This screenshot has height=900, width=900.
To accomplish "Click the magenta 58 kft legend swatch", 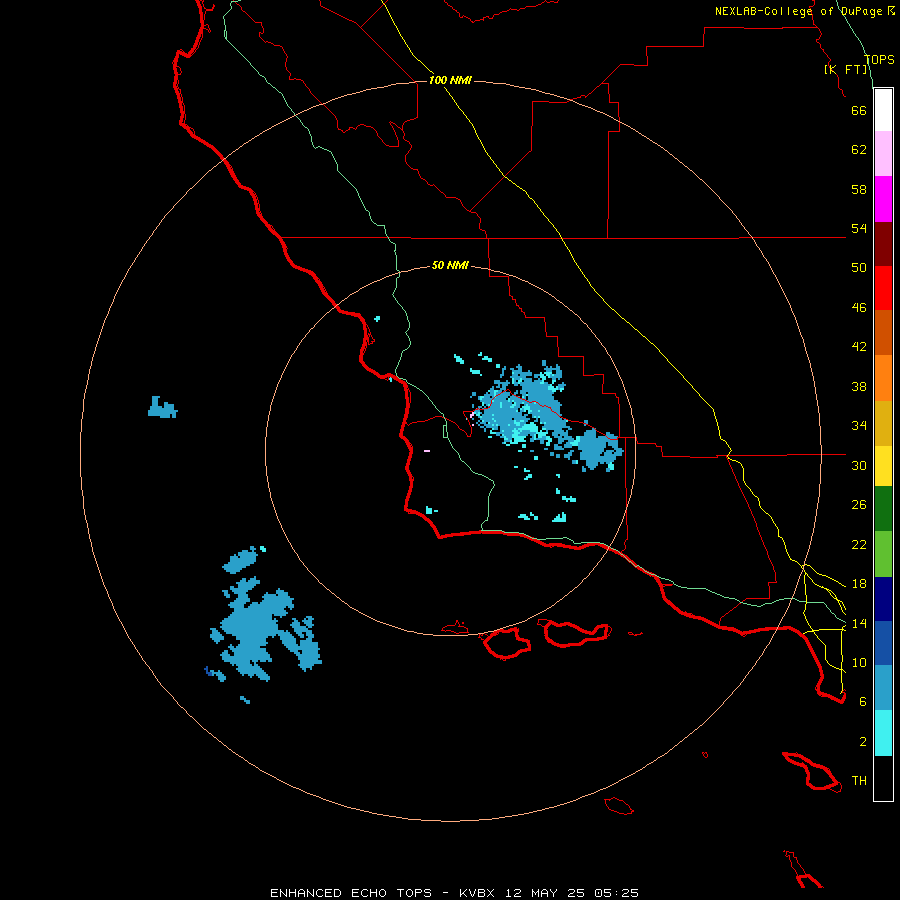I will [x=883, y=199].
